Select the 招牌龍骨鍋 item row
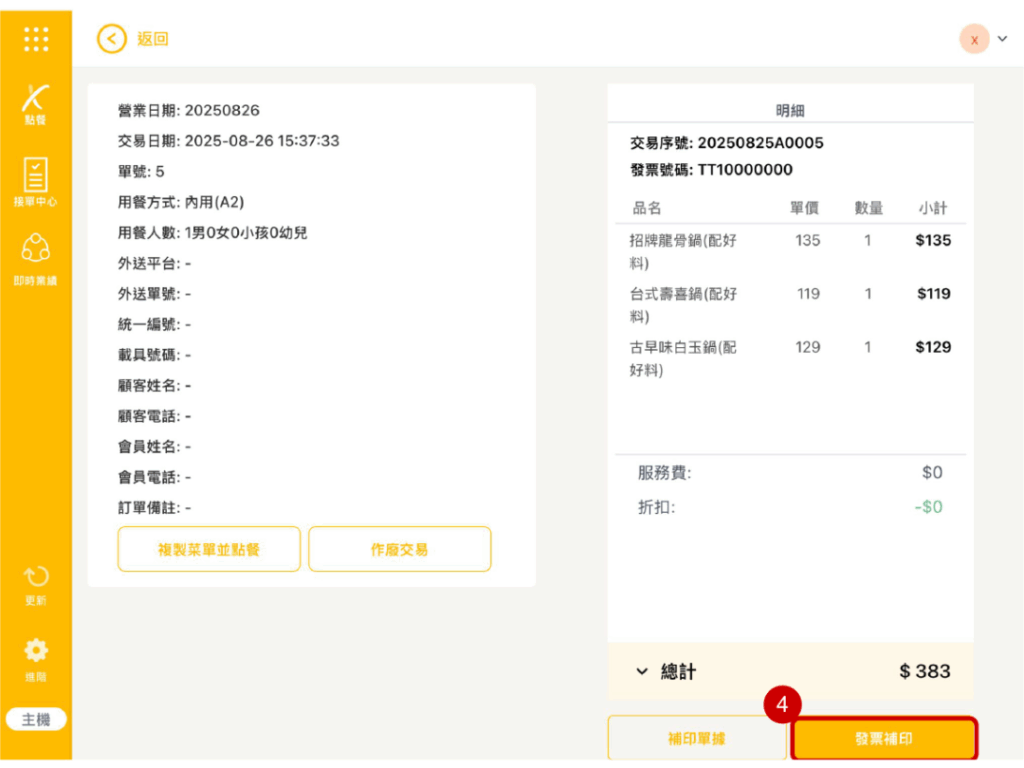Screen dimensions: 1024x768 [x=790, y=251]
